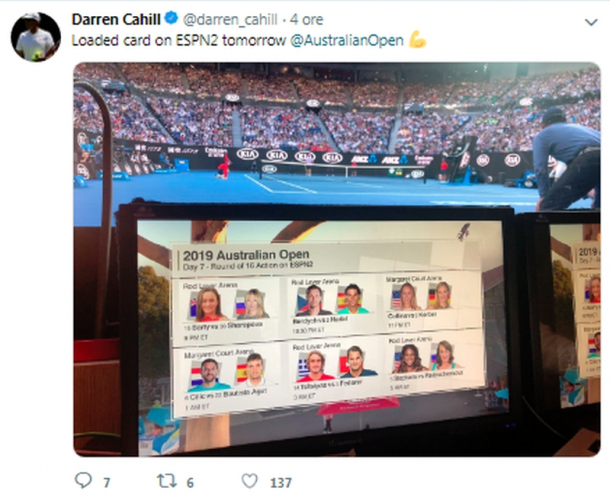The height and width of the screenshot is (497, 610).
Task: Open the attached tennis arena photo
Action: (337, 259)
